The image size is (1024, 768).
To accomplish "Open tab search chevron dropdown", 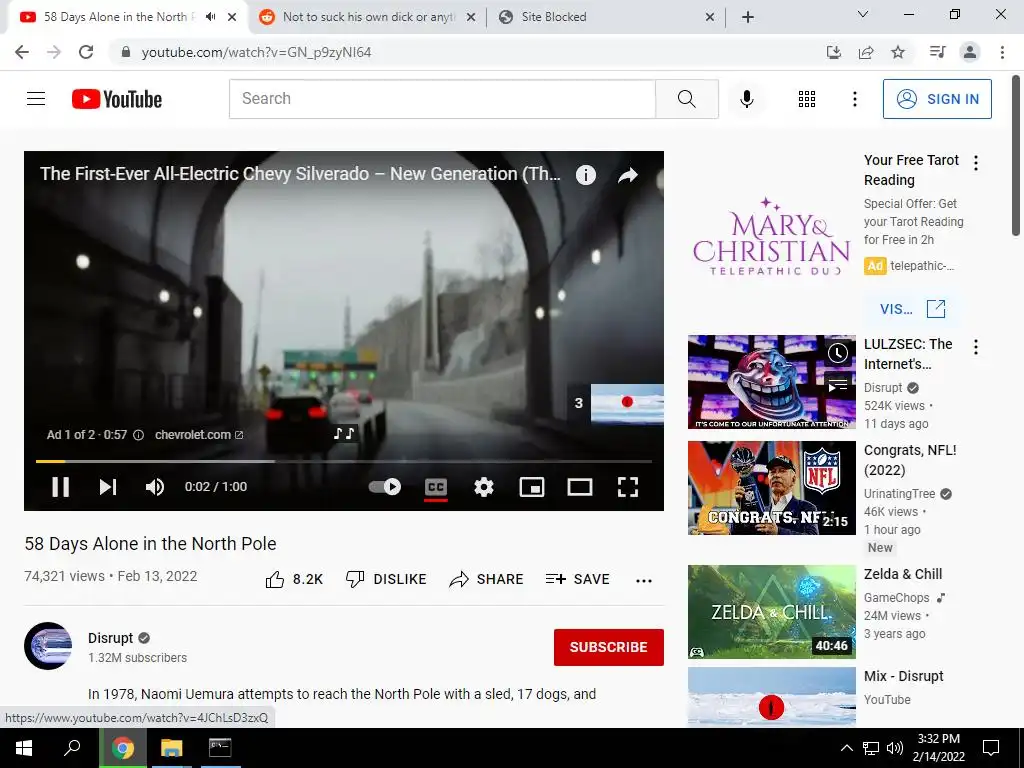I will coord(862,14).
